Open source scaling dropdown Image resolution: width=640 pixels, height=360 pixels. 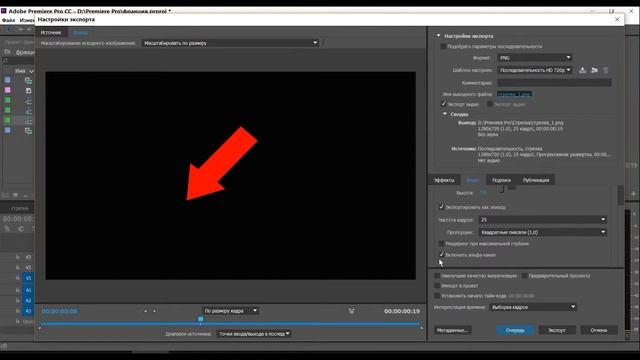tap(230, 43)
